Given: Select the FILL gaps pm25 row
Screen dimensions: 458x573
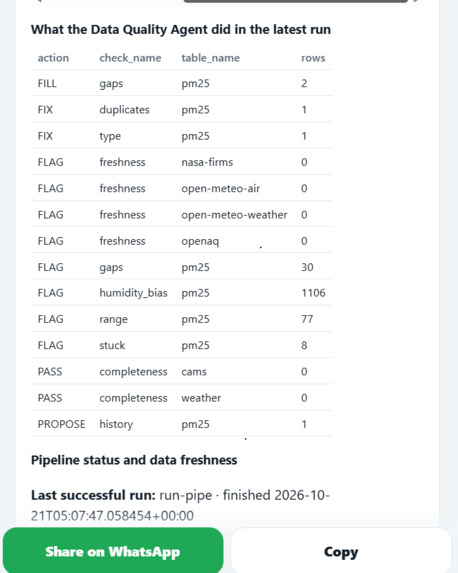Looking at the screenshot, I should [182, 83].
